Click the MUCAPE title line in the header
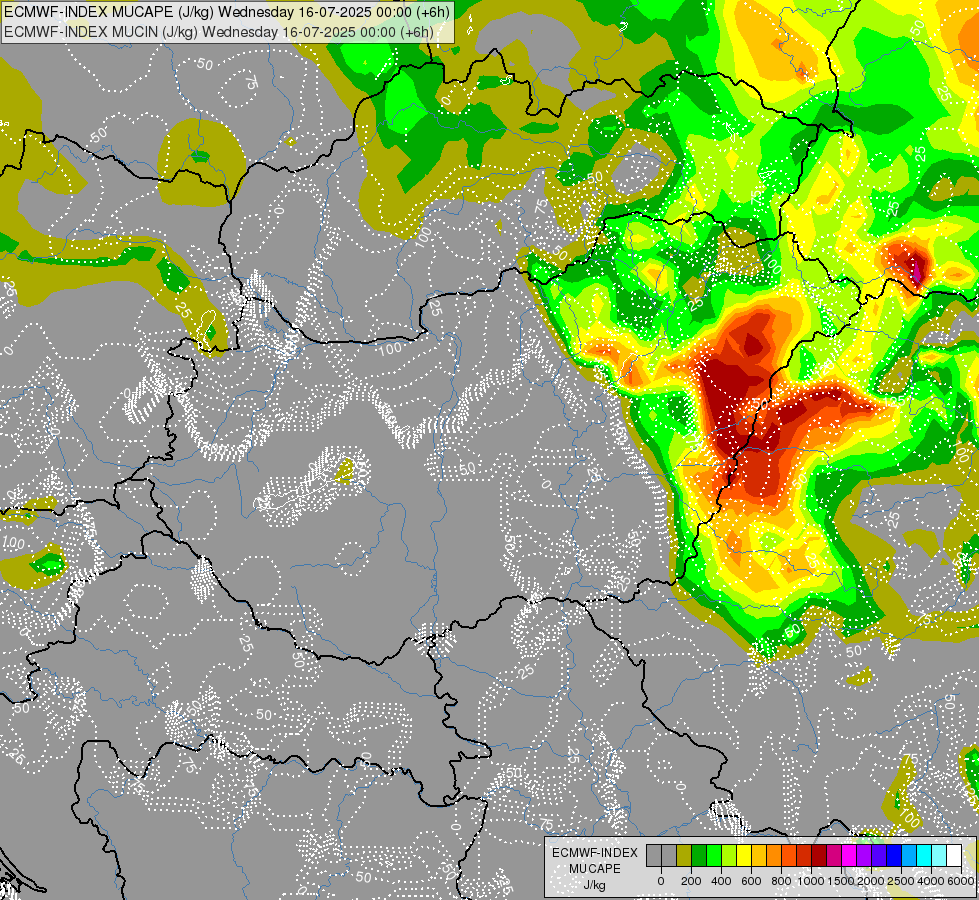 [x=227, y=11]
